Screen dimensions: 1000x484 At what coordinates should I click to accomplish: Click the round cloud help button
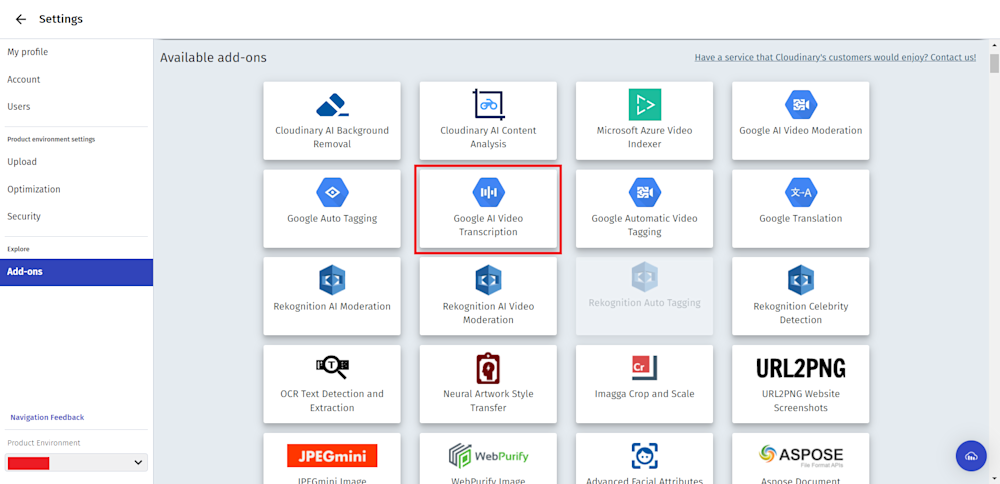point(971,456)
